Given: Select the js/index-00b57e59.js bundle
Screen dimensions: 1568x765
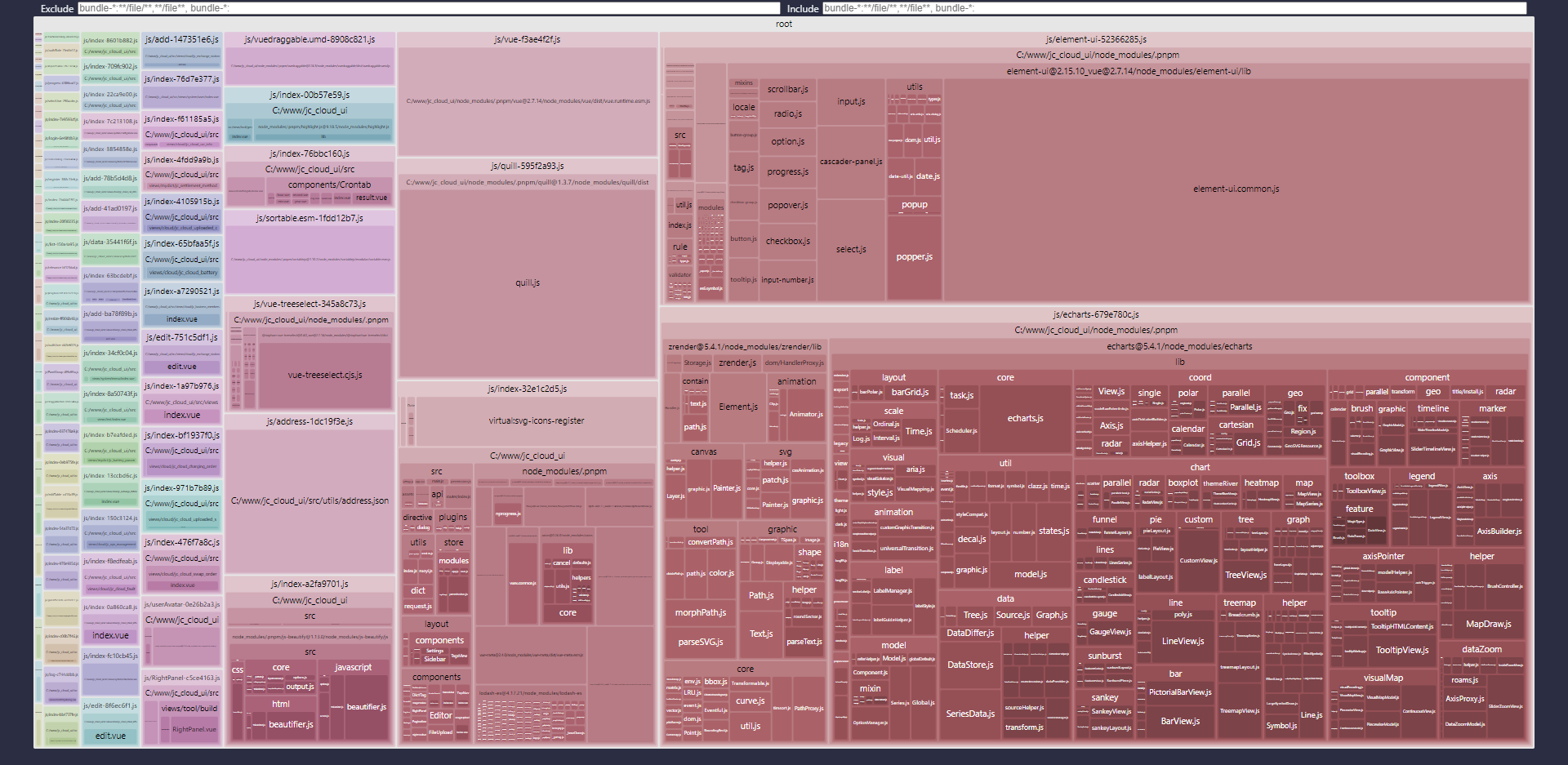Looking at the screenshot, I should click(310, 95).
